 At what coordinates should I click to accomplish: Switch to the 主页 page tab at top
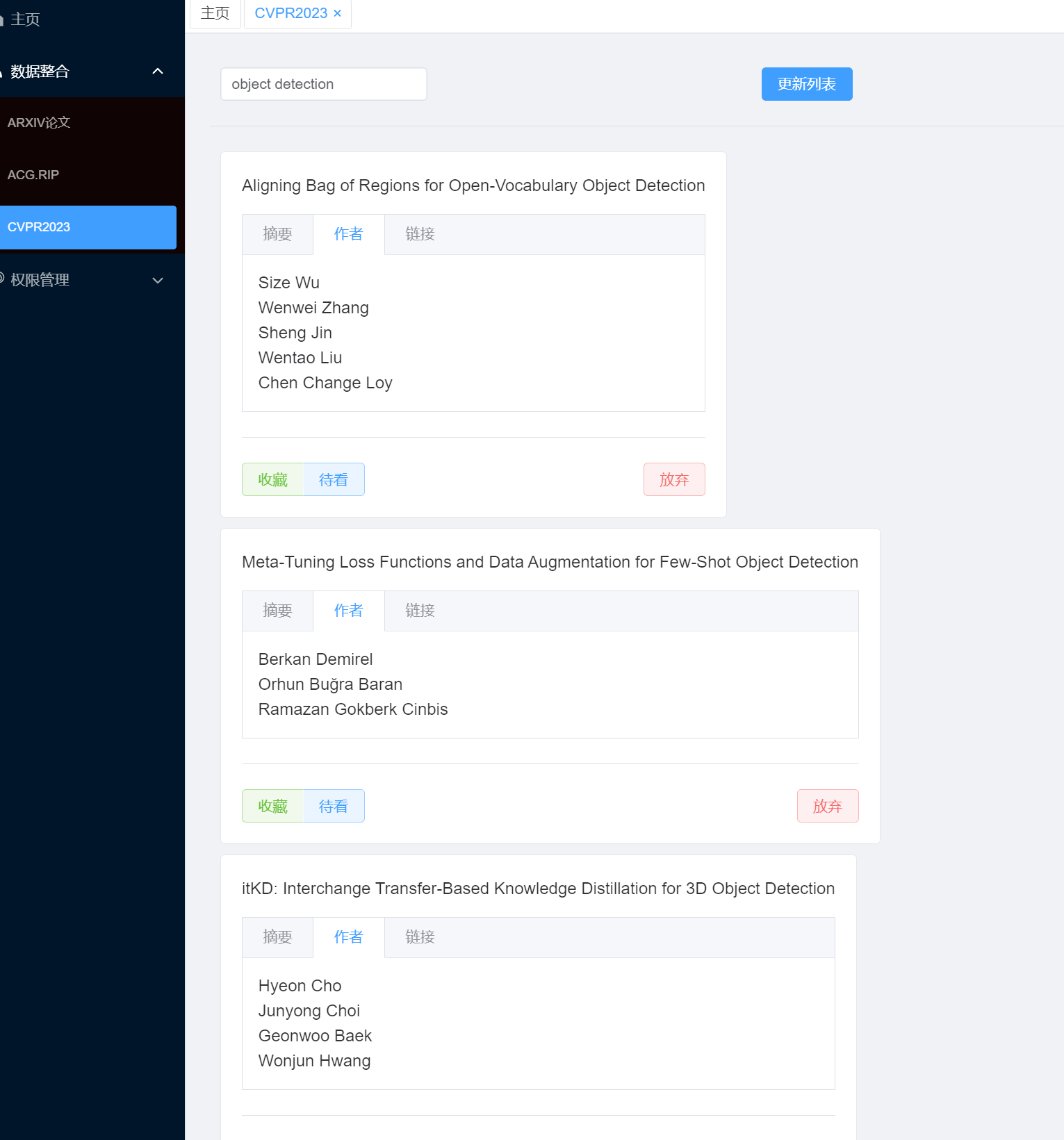(215, 13)
